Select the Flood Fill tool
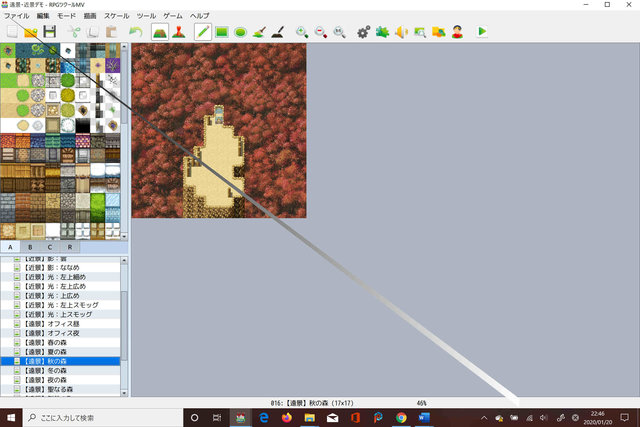The height and width of the screenshot is (427, 640). 259,32
